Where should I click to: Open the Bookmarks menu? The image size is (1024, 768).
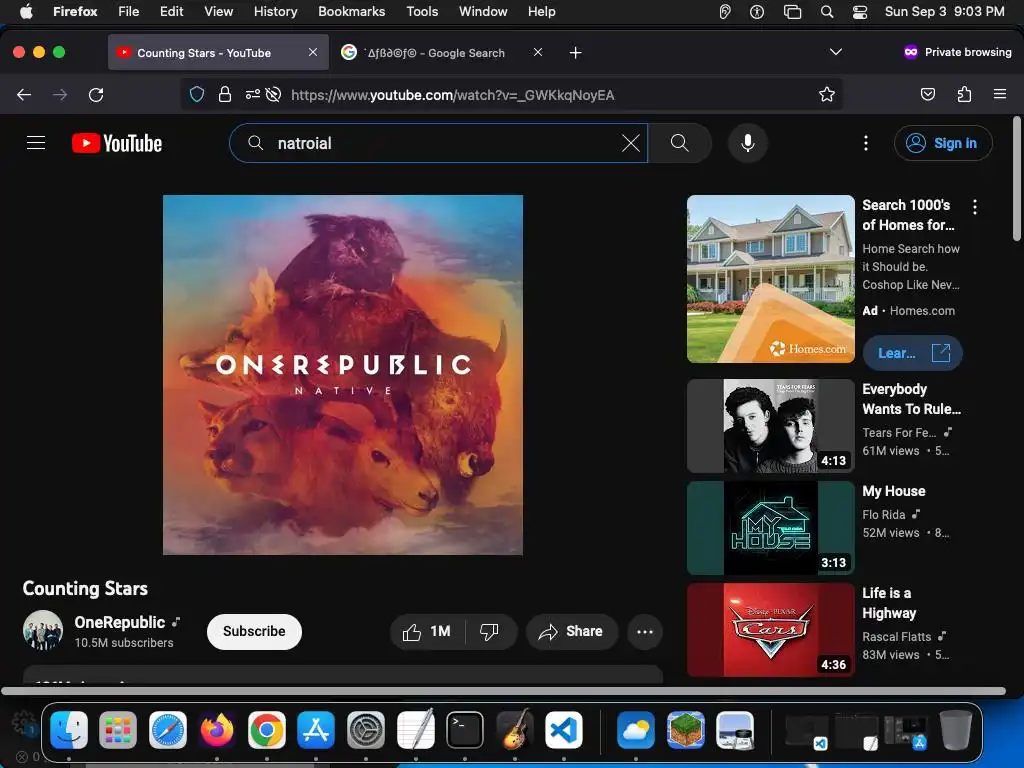pyautogui.click(x=351, y=12)
